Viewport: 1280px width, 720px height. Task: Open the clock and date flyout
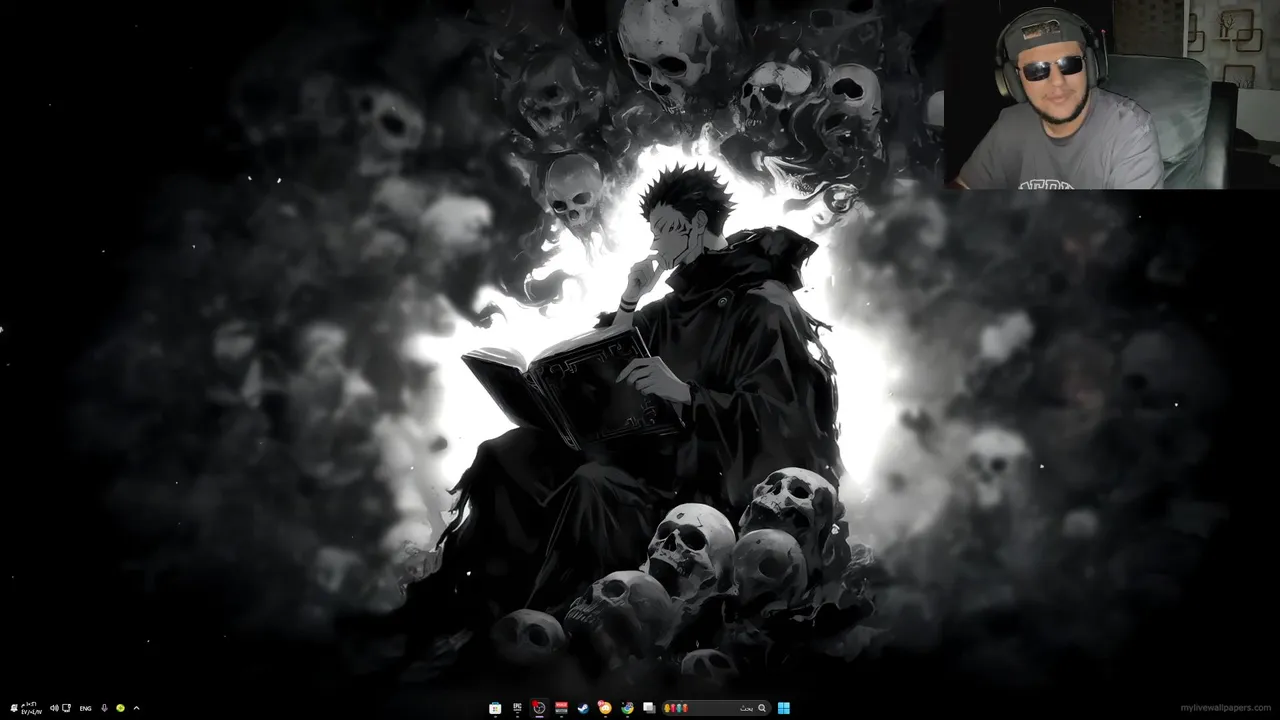click(x=31, y=708)
